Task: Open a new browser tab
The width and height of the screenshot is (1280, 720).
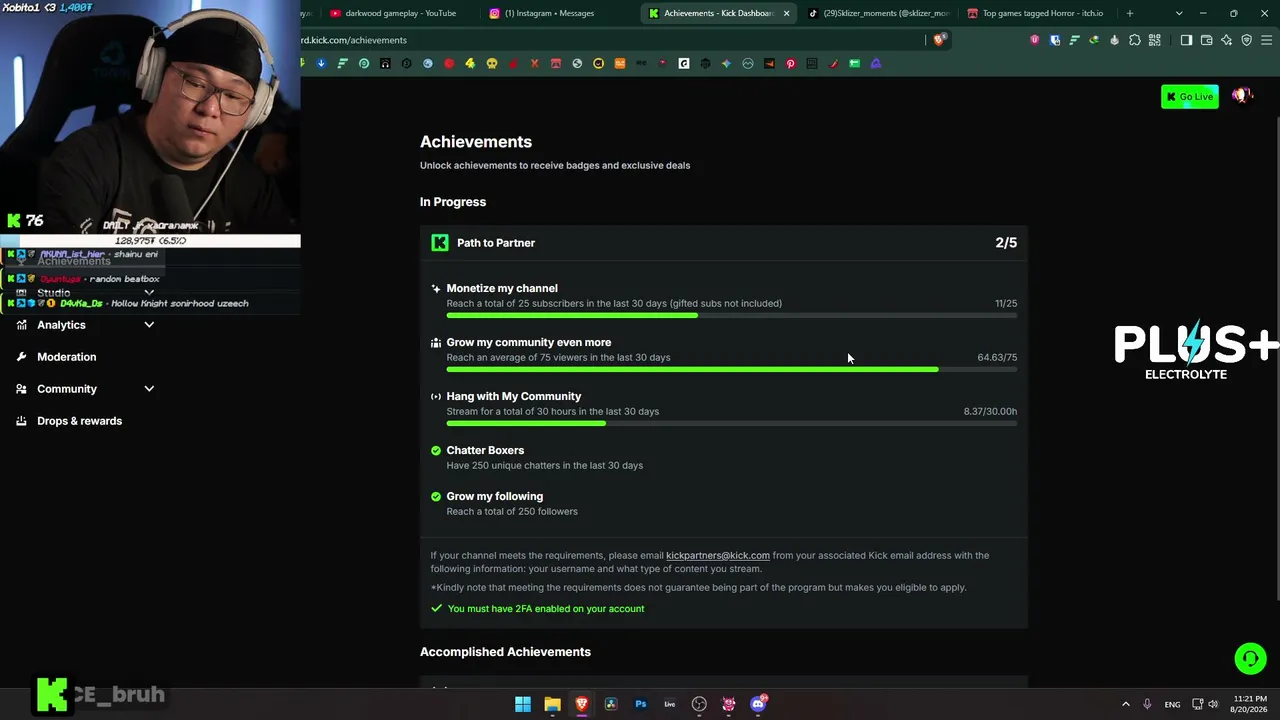Action: [1130, 13]
